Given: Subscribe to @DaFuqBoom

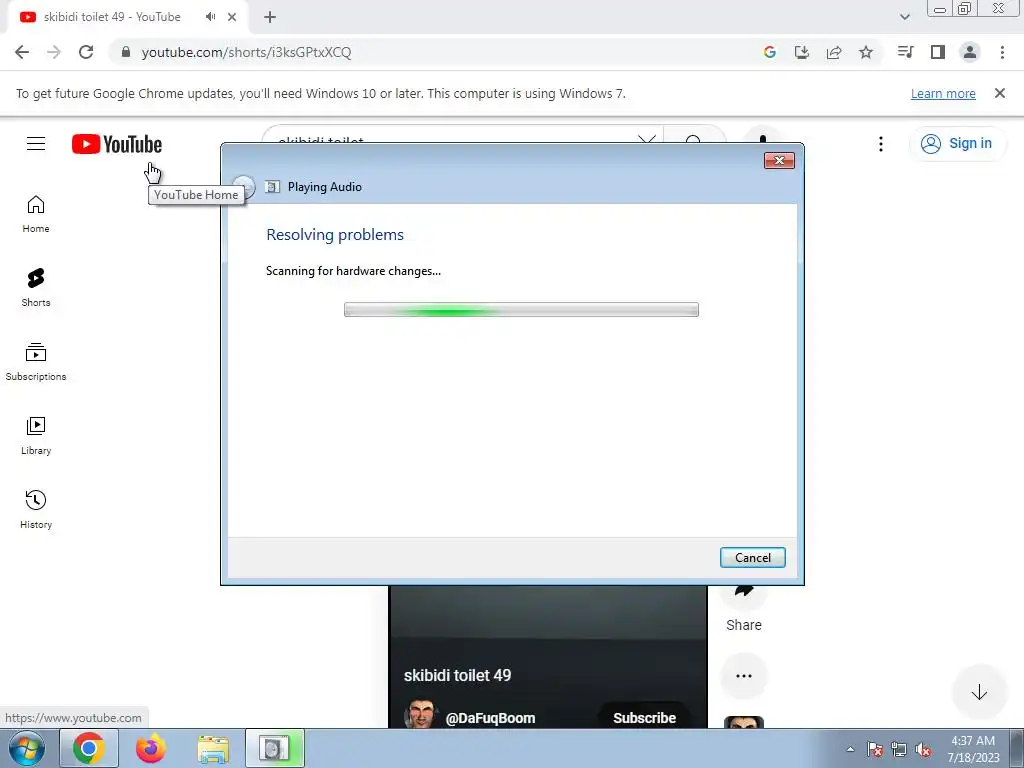Looking at the screenshot, I should [x=644, y=718].
